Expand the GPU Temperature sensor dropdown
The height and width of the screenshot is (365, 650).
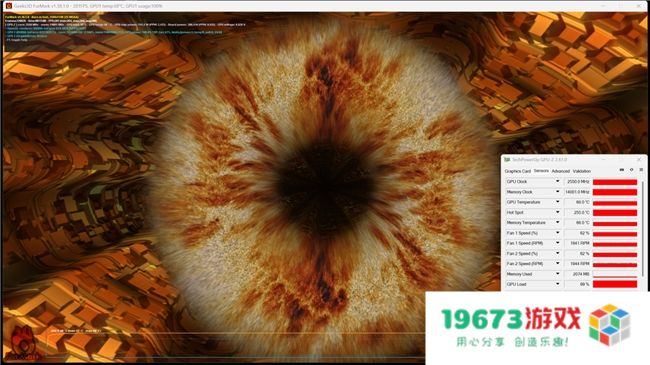(x=557, y=202)
